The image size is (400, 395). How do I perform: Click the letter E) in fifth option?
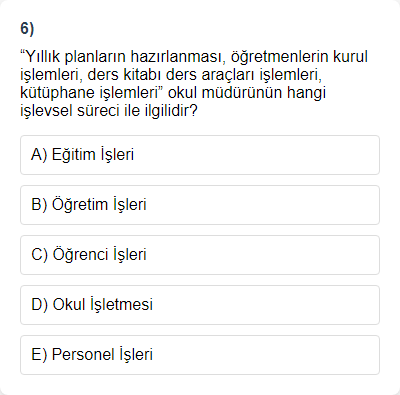click(x=39, y=355)
